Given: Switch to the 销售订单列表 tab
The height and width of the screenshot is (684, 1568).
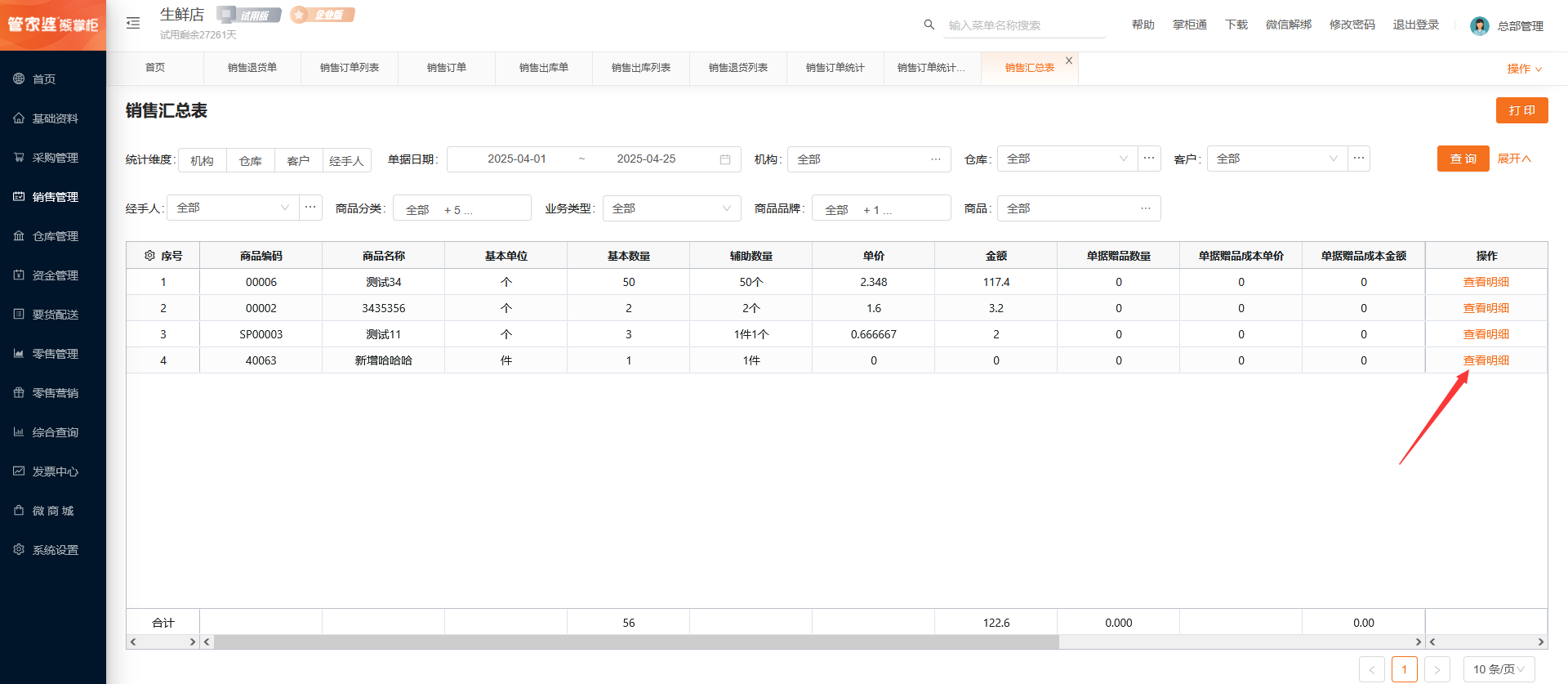Looking at the screenshot, I should click(x=350, y=68).
